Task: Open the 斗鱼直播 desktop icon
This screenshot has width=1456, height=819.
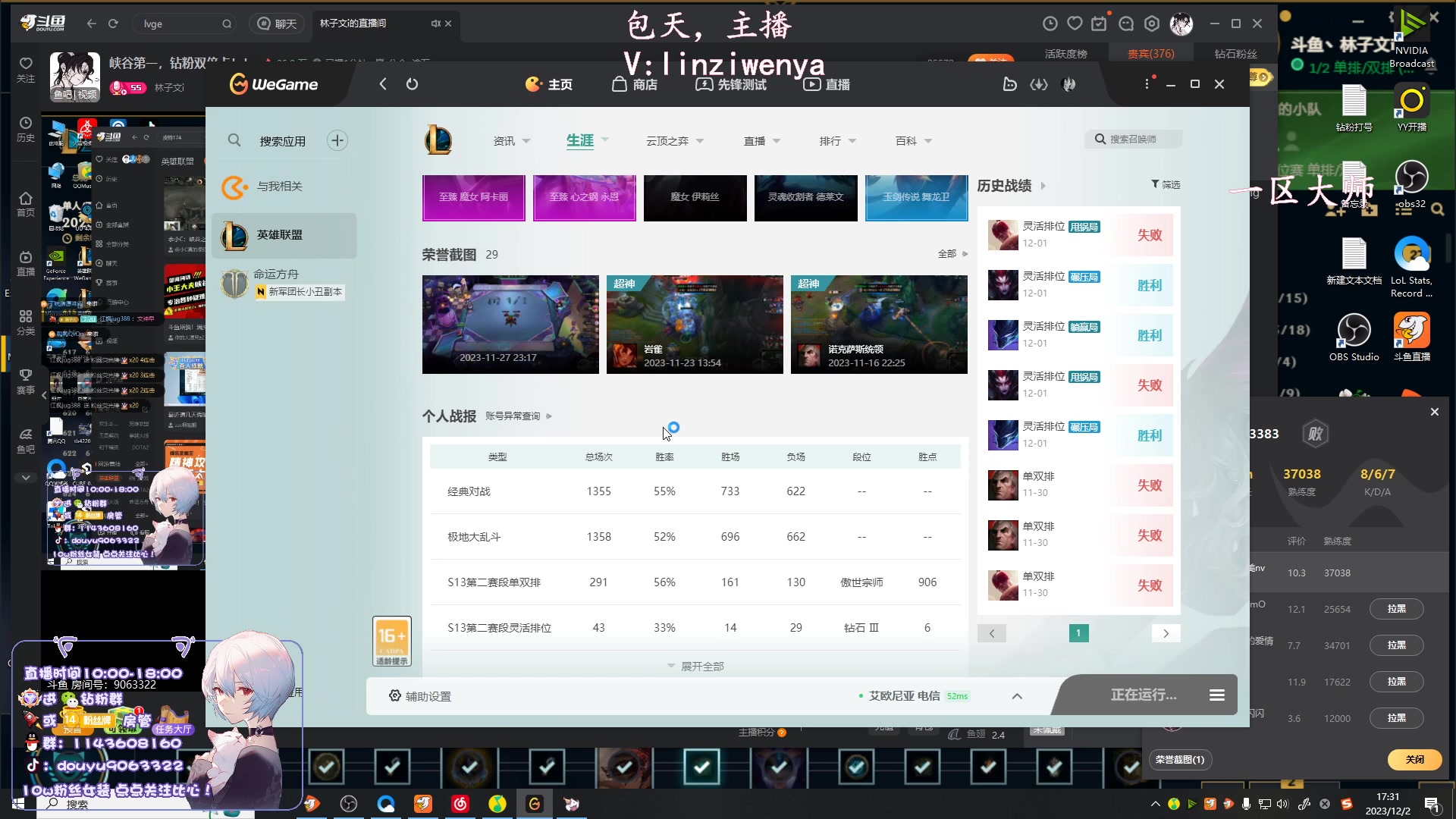Action: tap(1412, 337)
